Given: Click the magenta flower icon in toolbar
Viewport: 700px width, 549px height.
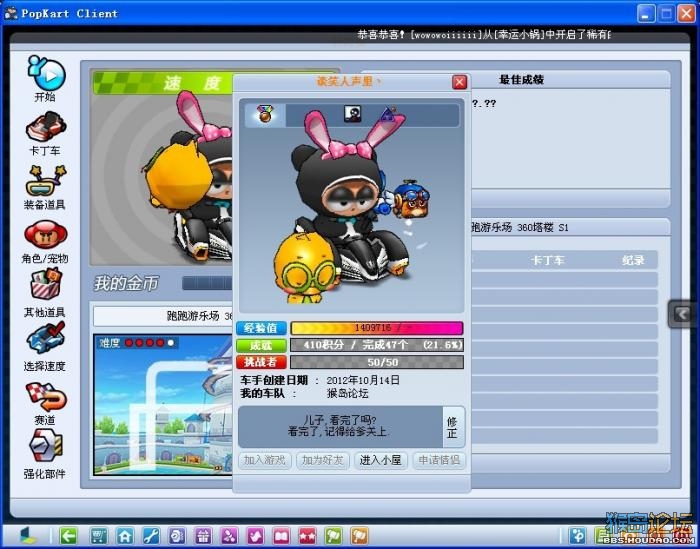Looking at the screenshot, I should [x=229, y=535].
